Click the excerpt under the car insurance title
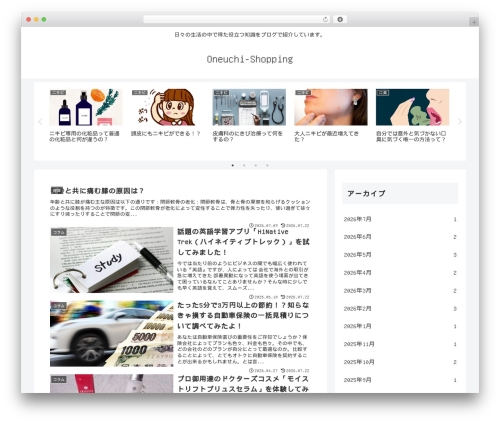The height and width of the screenshot is (423, 500). tap(242, 349)
